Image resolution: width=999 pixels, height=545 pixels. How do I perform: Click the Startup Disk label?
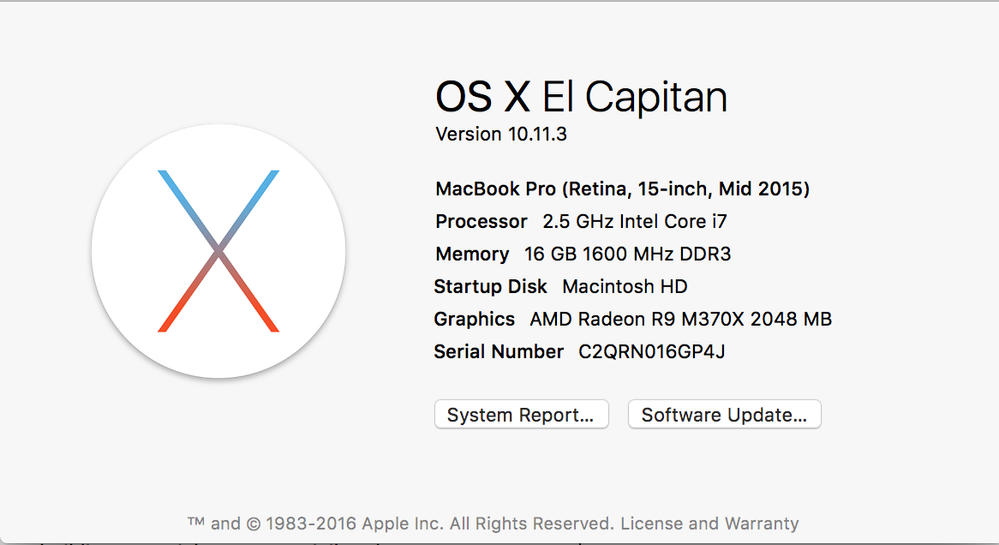click(x=490, y=287)
